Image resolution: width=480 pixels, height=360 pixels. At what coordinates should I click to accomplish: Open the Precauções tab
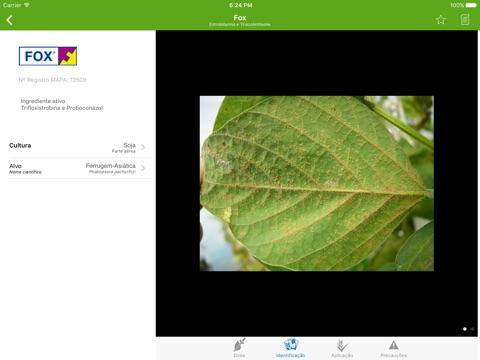[x=394, y=348]
